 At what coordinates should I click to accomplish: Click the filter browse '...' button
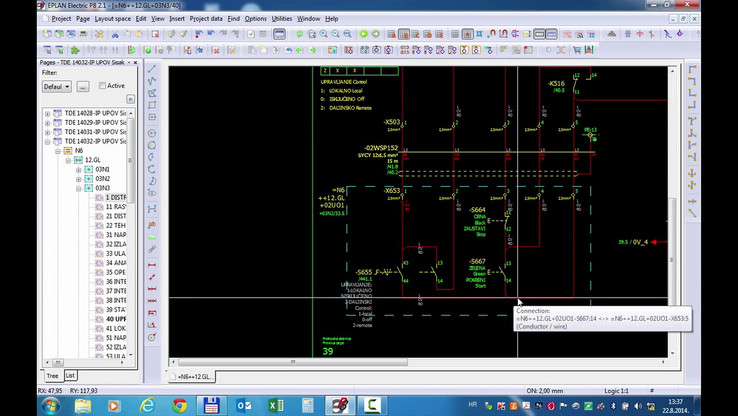(85, 86)
